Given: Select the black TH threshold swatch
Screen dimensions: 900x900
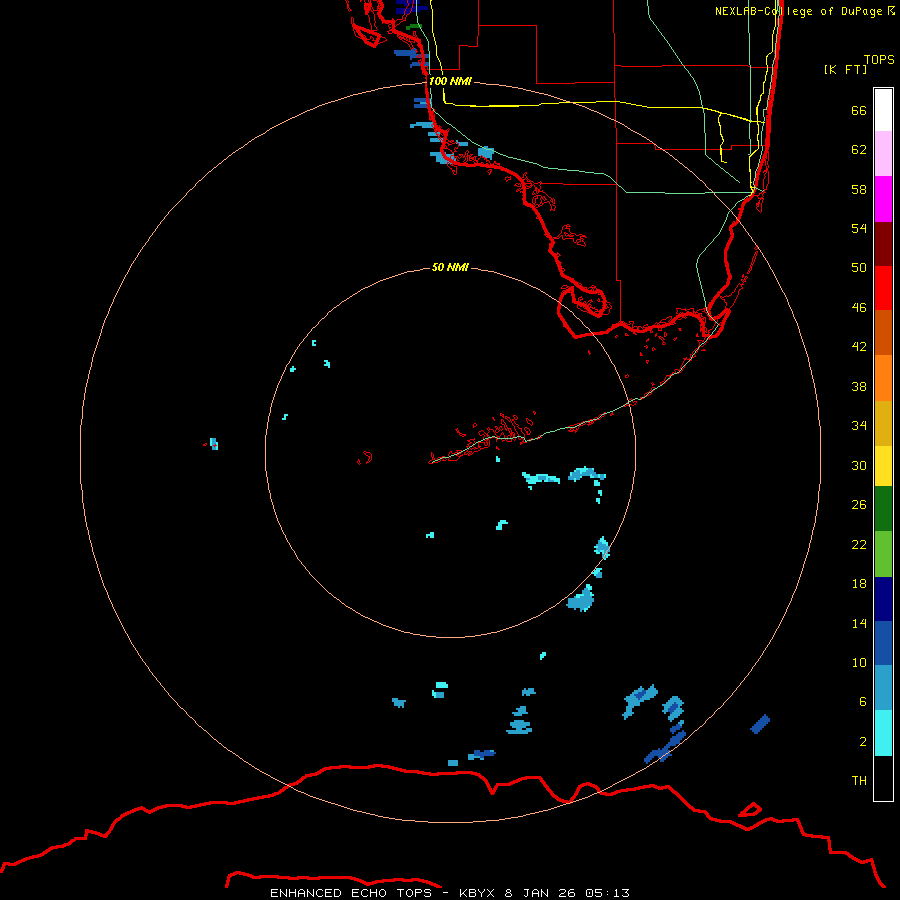Looking at the screenshot, I should (883, 778).
